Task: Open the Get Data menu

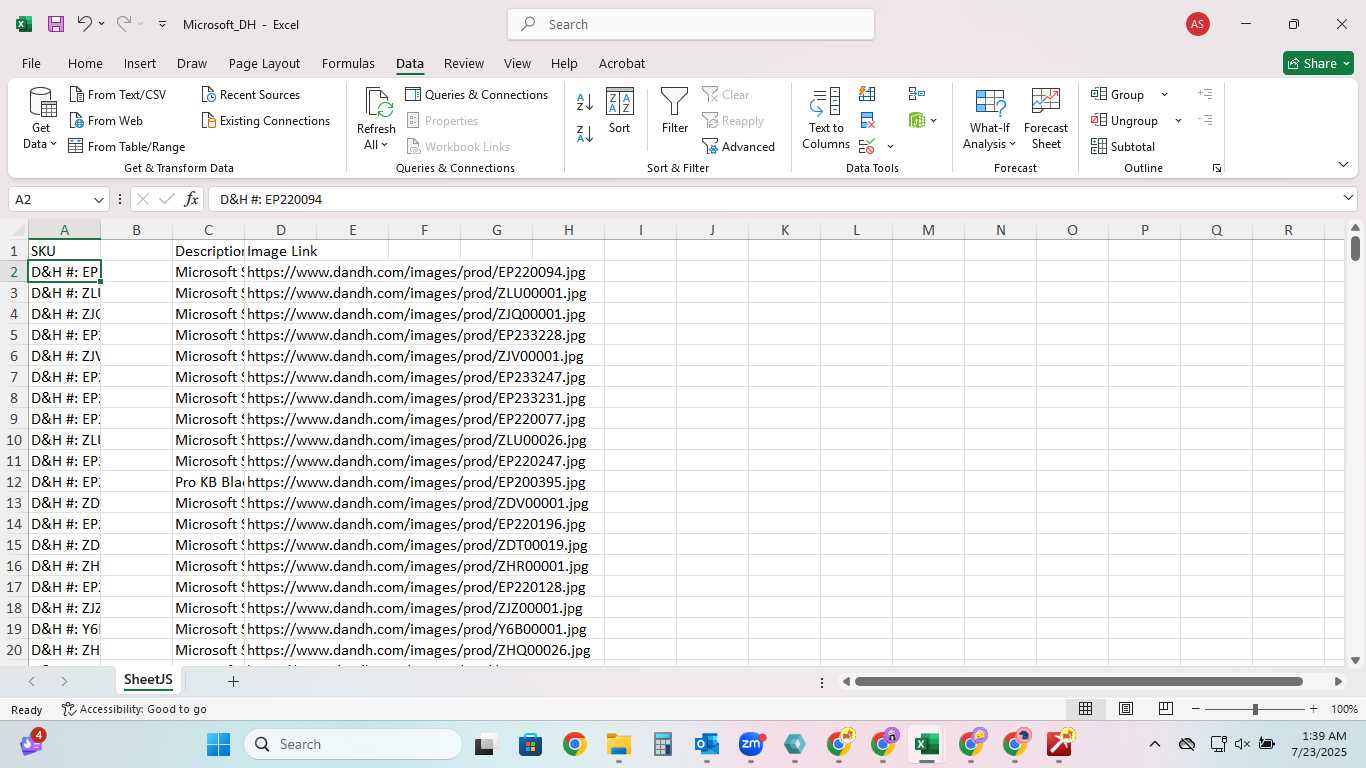Action: [42, 119]
